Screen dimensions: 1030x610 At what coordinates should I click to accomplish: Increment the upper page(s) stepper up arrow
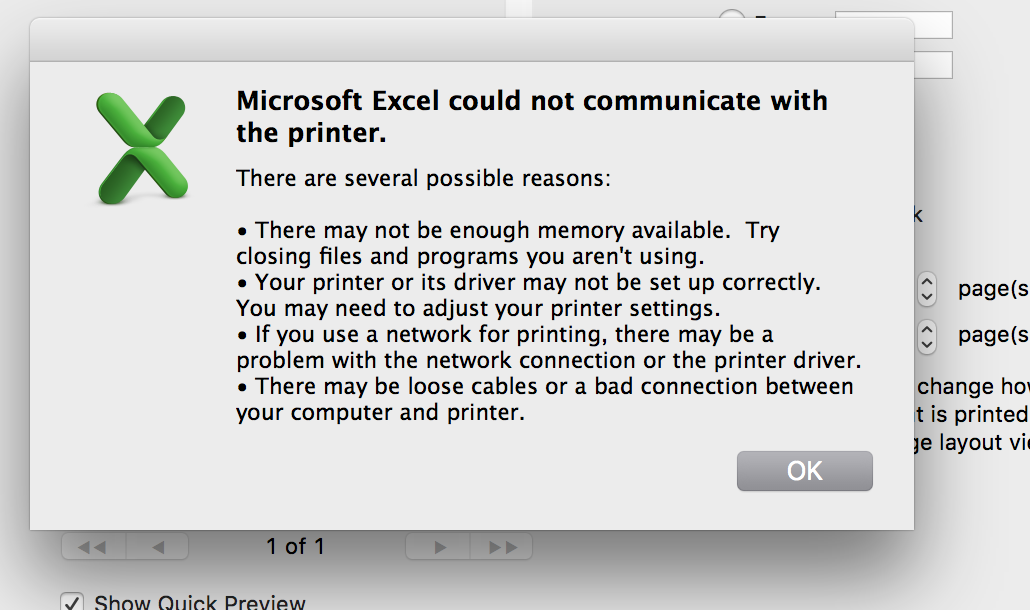[x=927, y=282]
